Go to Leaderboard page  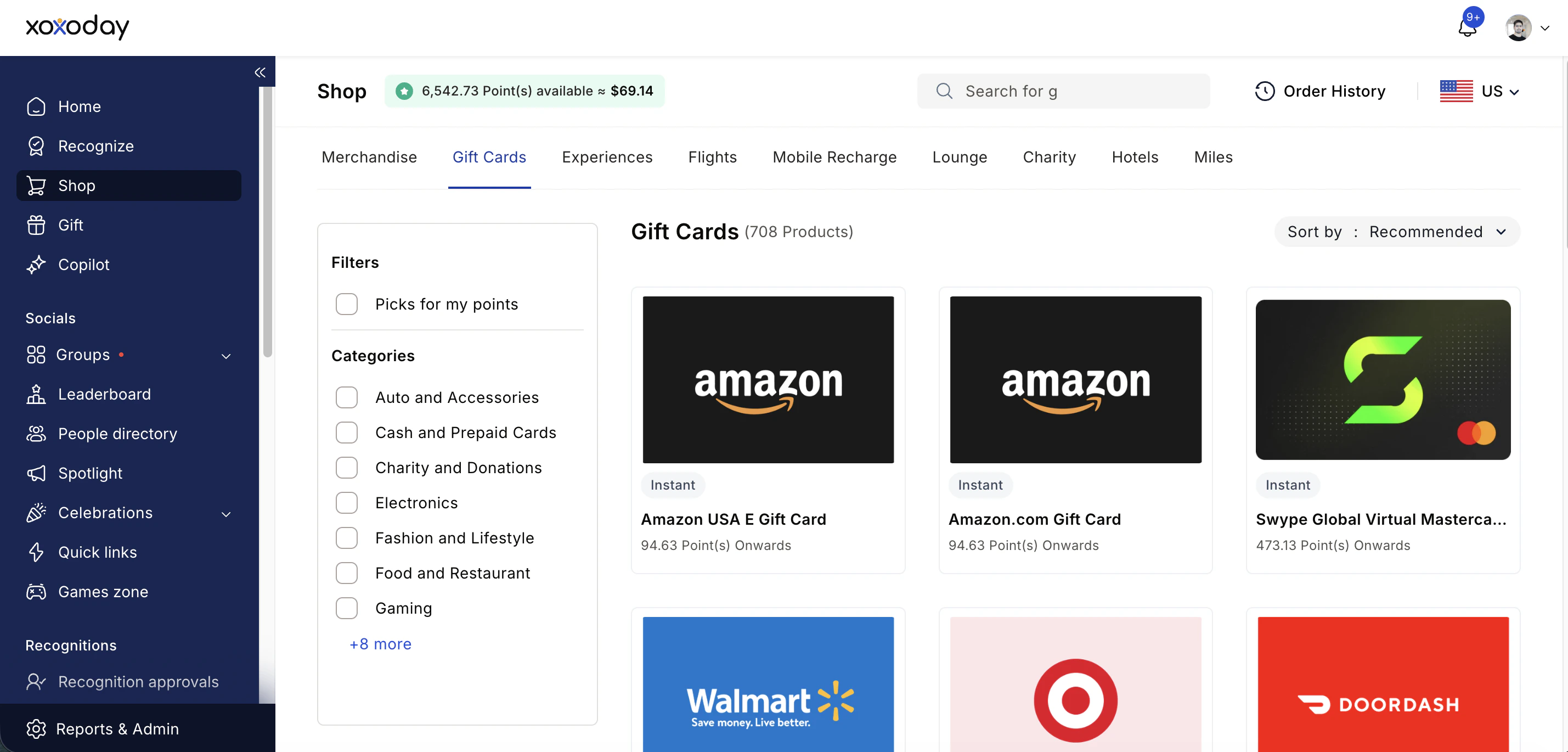[x=104, y=395]
